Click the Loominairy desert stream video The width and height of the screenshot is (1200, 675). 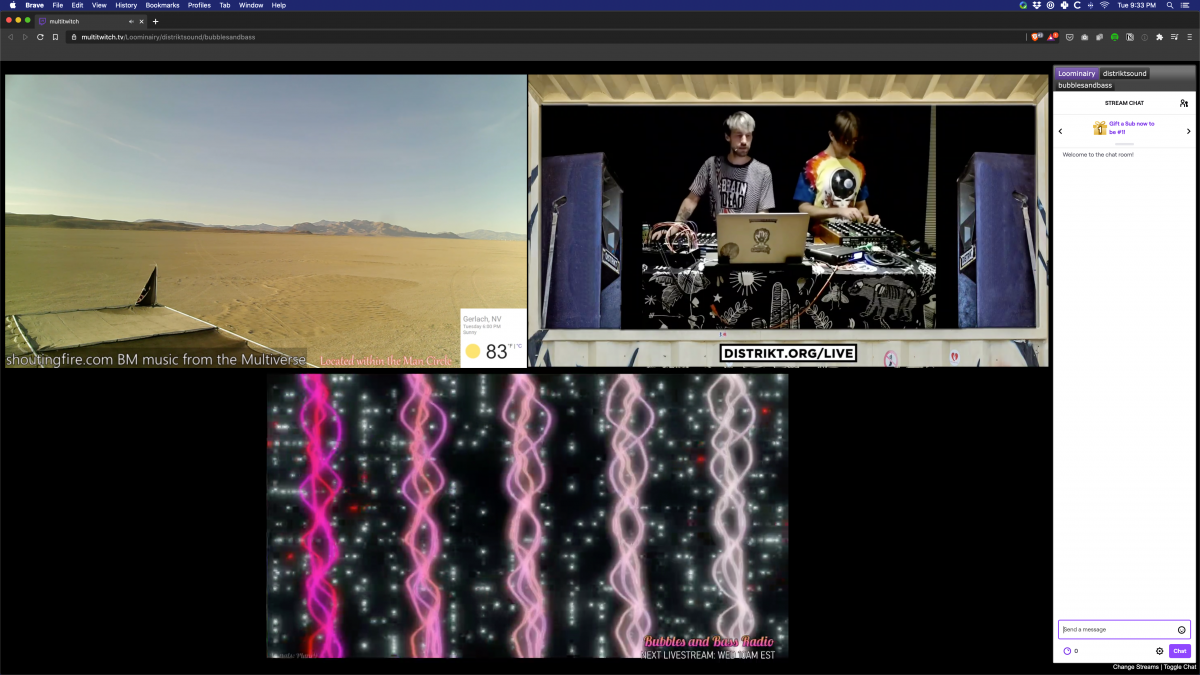tap(266, 221)
